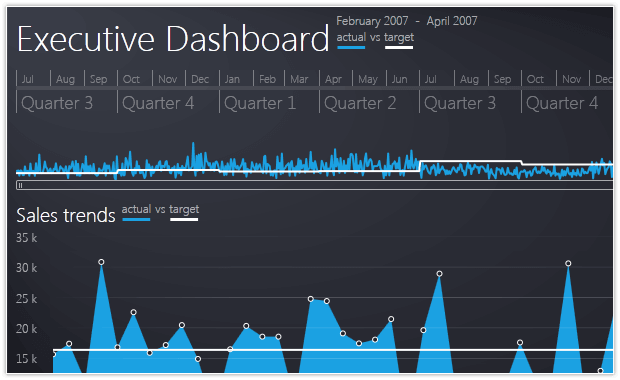This screenshot has height=380, width=620.
Task: Click 'target' in the Executive Dashboard legend
Action: point(399,38)
